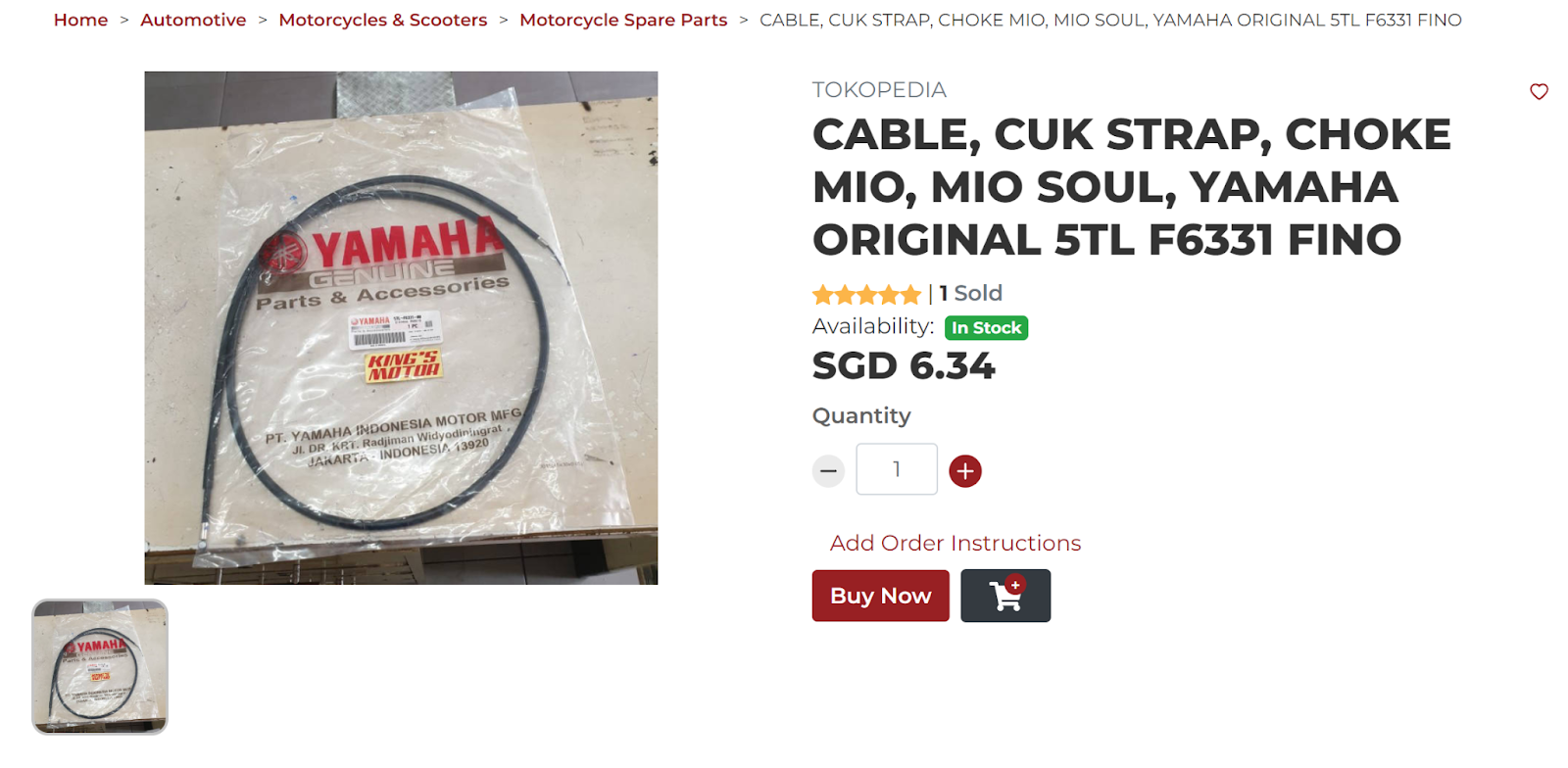Increase quantity with the red plus button
Image resolution: width=1568 pixels, height=768 pixels.
[965, 471]
